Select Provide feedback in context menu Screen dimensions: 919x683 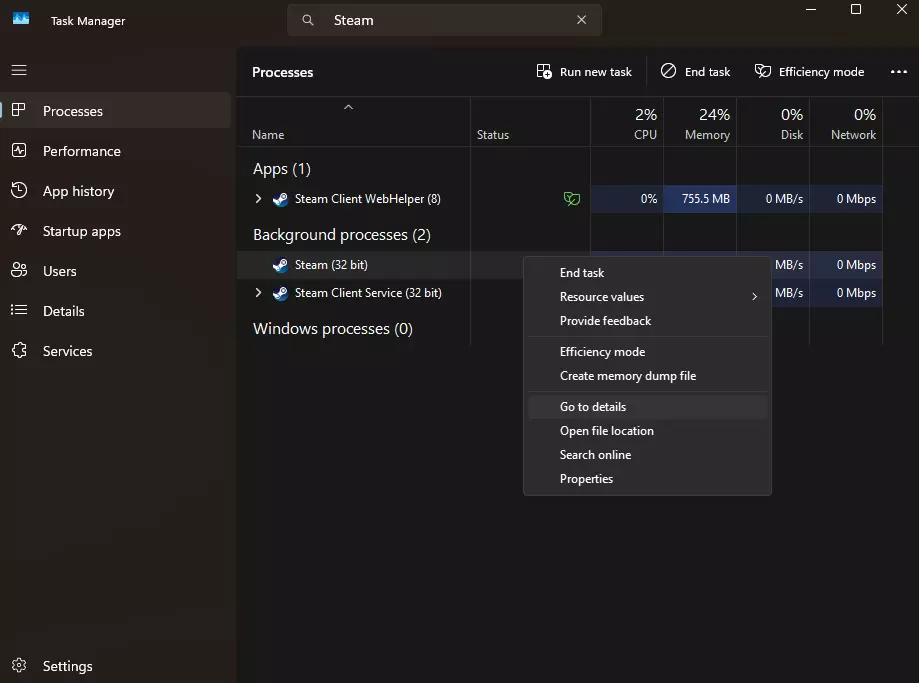[648, 321]
